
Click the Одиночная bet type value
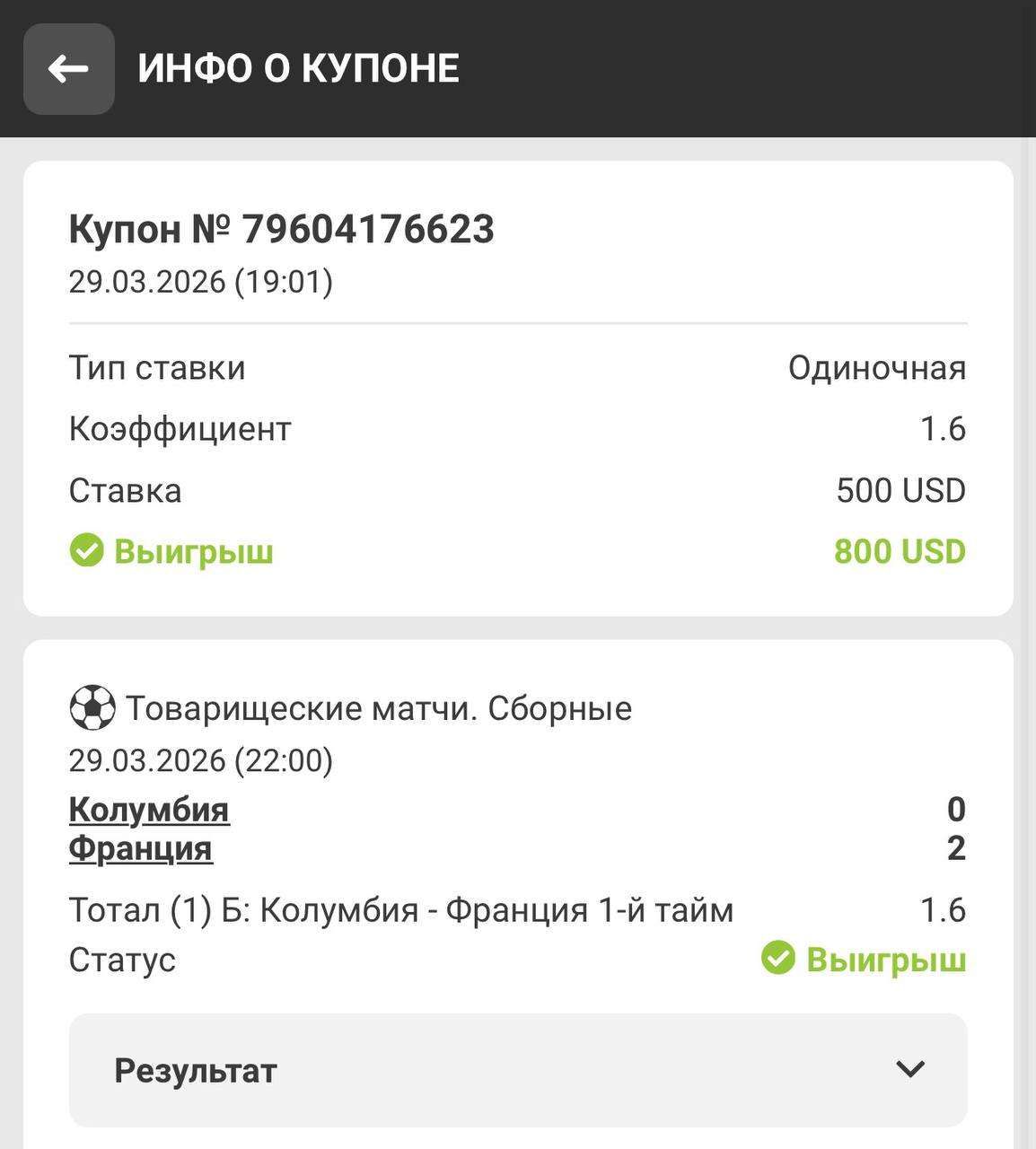[876, 368]
